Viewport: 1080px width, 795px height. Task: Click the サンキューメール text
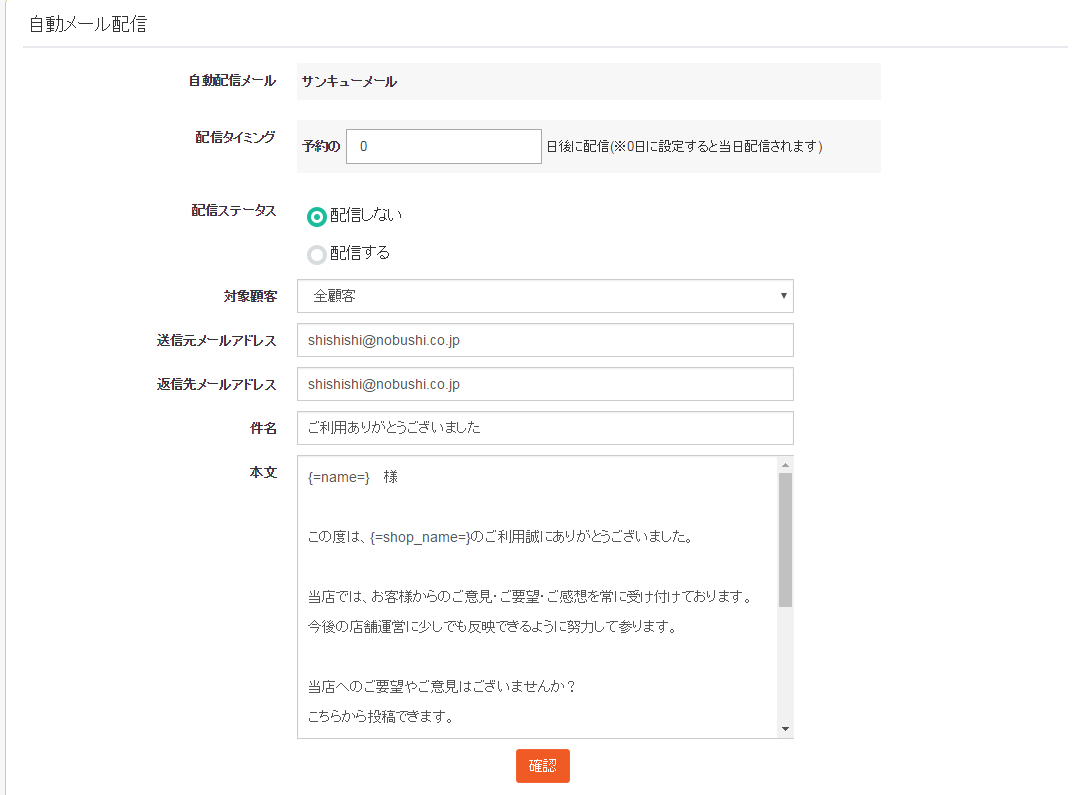349,81
